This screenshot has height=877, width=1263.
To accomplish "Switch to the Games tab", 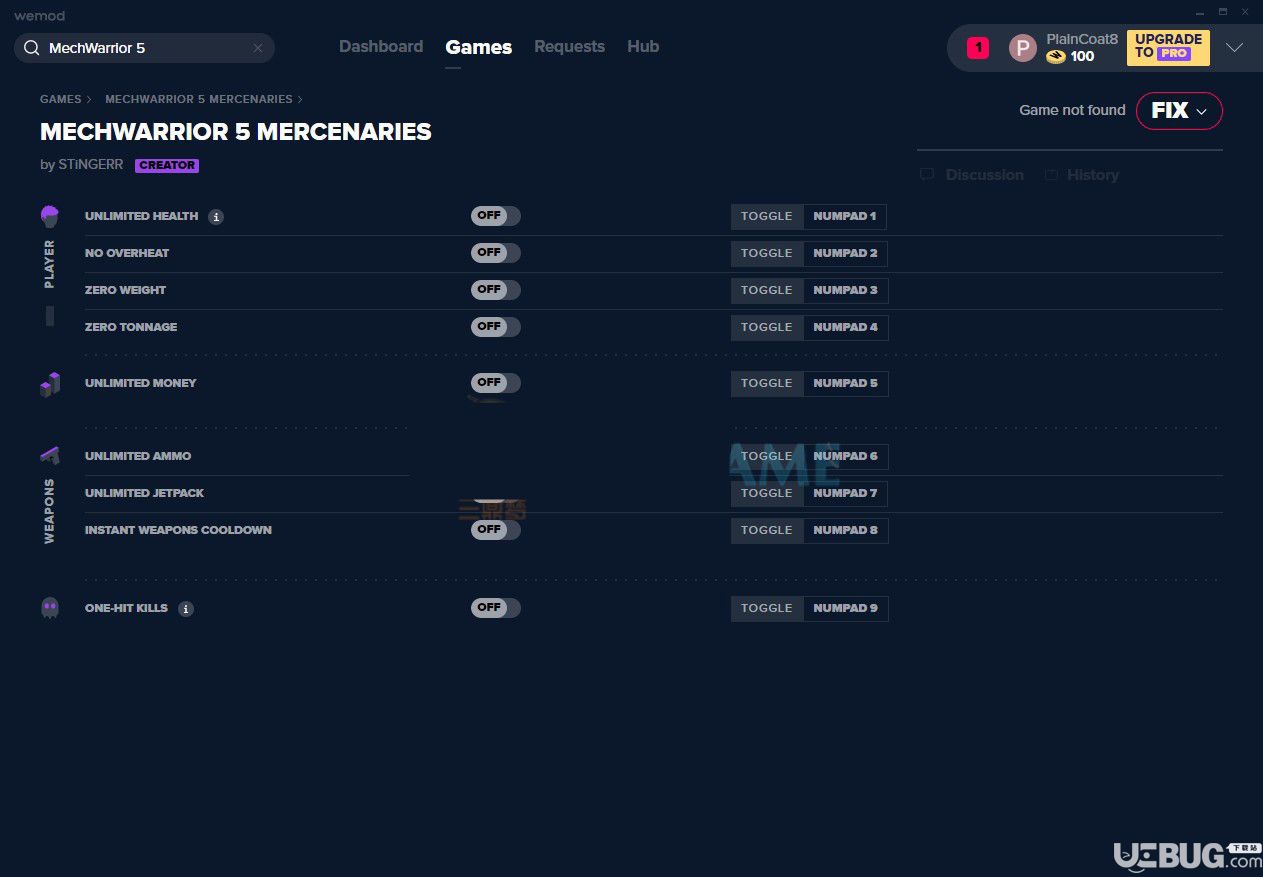I will (x=479, y=47).
